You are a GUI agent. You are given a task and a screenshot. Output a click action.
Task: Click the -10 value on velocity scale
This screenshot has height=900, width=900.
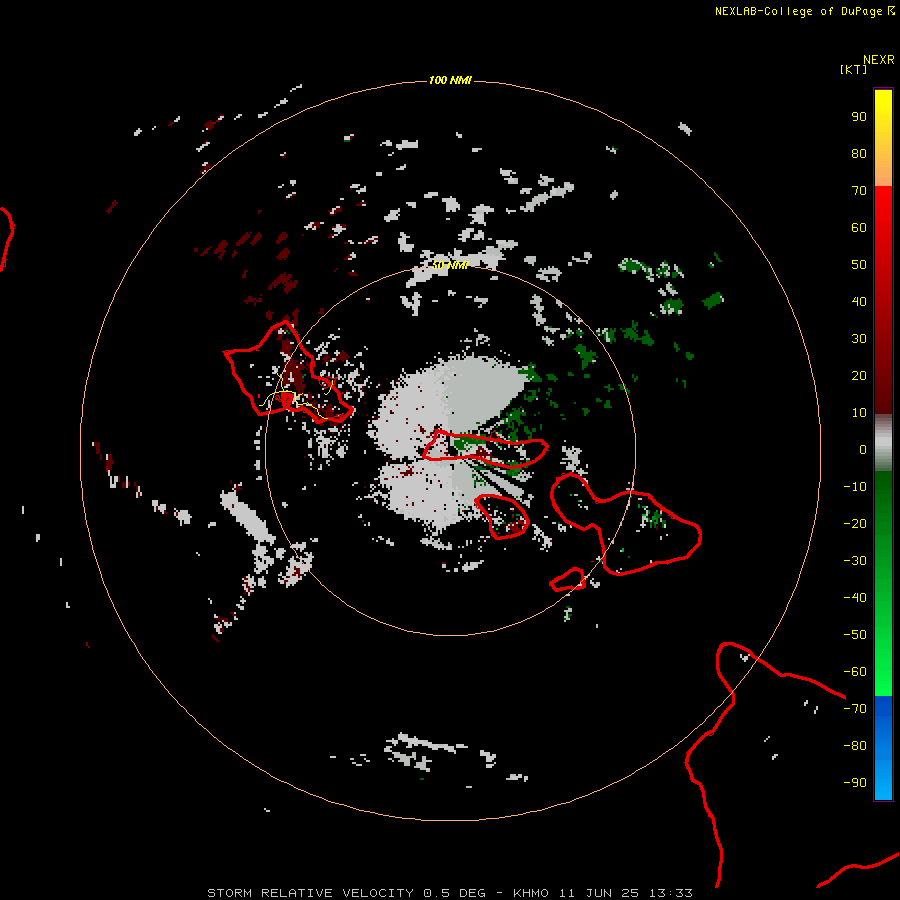click(855, 487)
